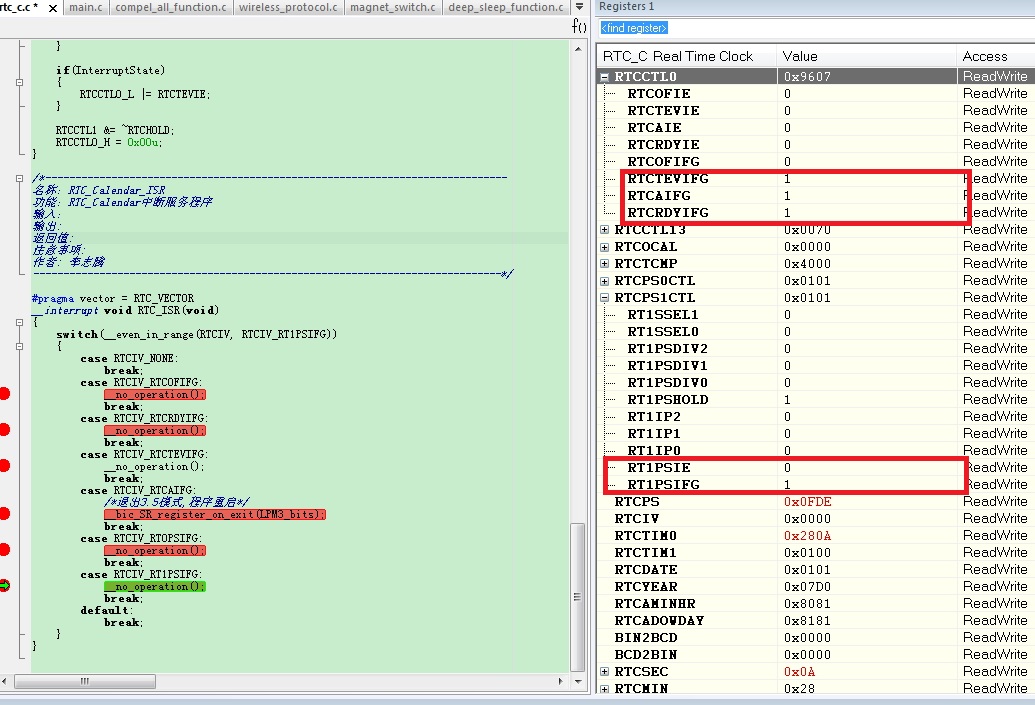Collapse the if(InterruptState) code block fold
Image resolution: width=1035 pixels, height=705 pixels.
coord(19,83)
